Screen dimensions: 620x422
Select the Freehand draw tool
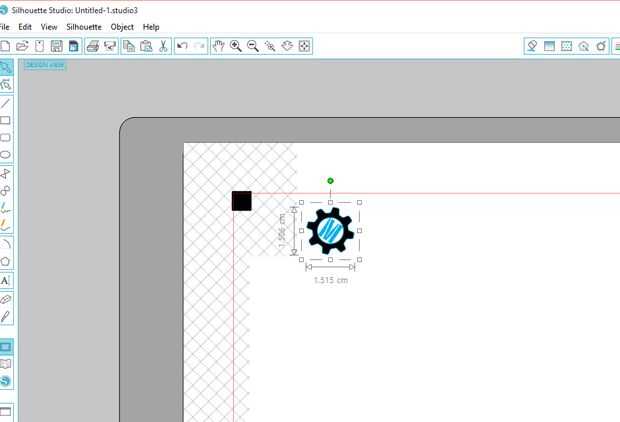5,208
